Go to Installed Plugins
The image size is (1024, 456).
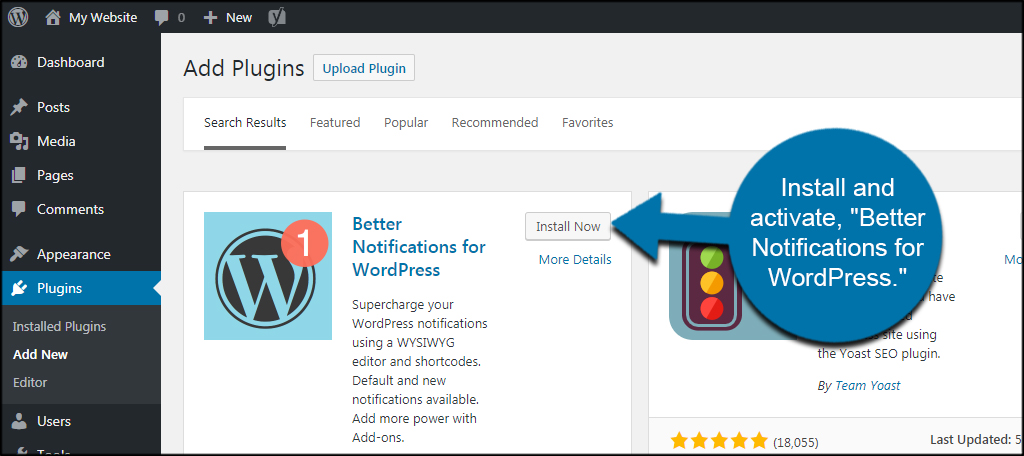(59, 327)
